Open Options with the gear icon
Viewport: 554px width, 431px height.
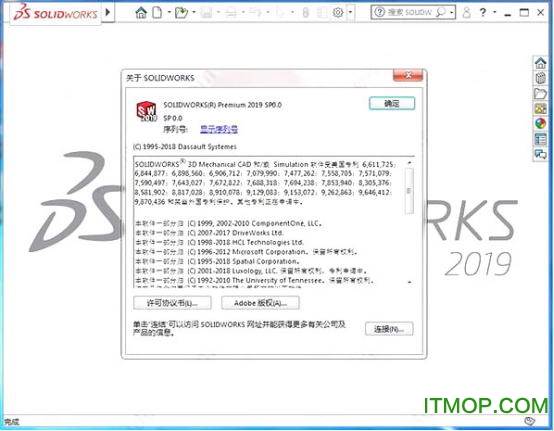(338, 13)
